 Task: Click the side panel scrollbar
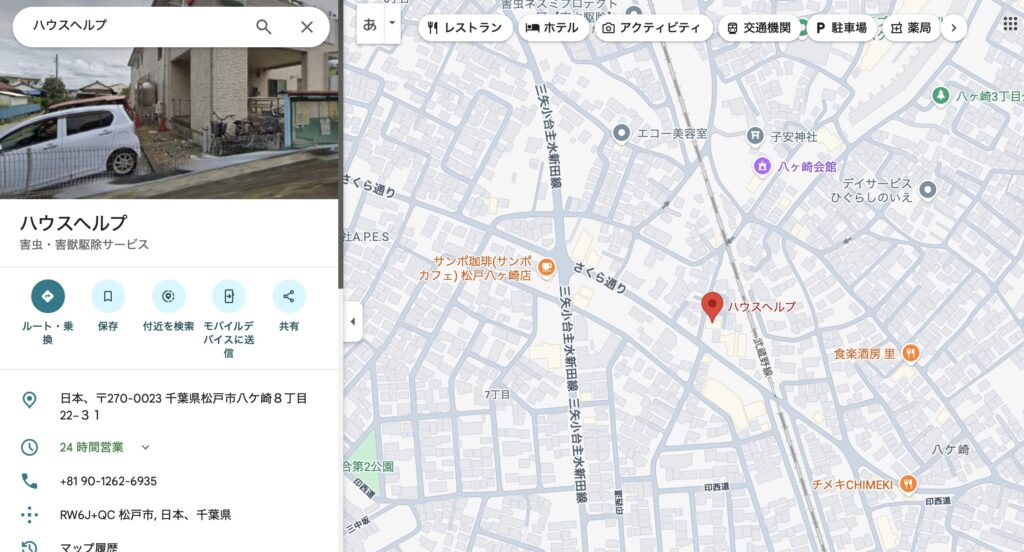(x=340, y=144)
